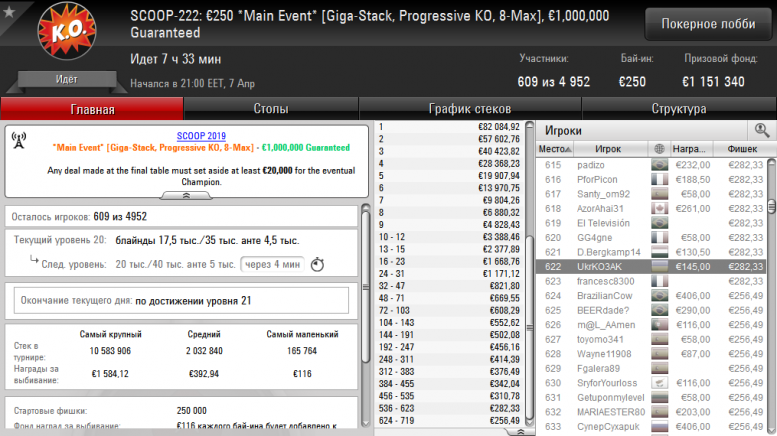Select player row D.Bergkamp14
Image resolution: width=777 pixels, height=436 pixels.
coord(651,252)
